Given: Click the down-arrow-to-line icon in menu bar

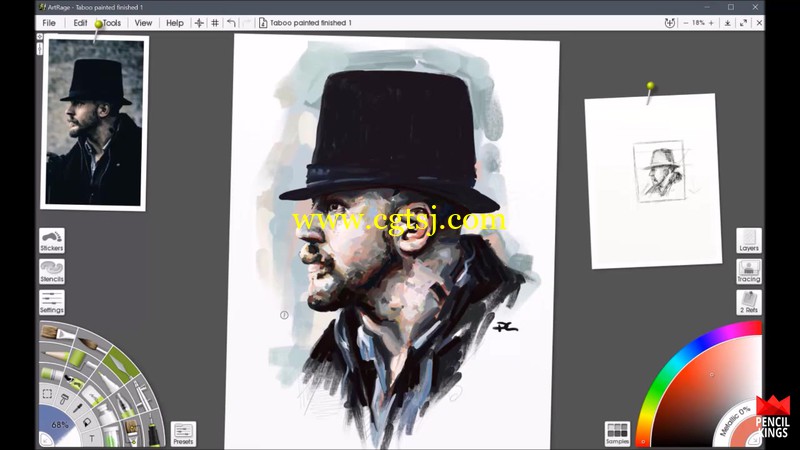Looking at the screenshot, I should click(728, 23).
